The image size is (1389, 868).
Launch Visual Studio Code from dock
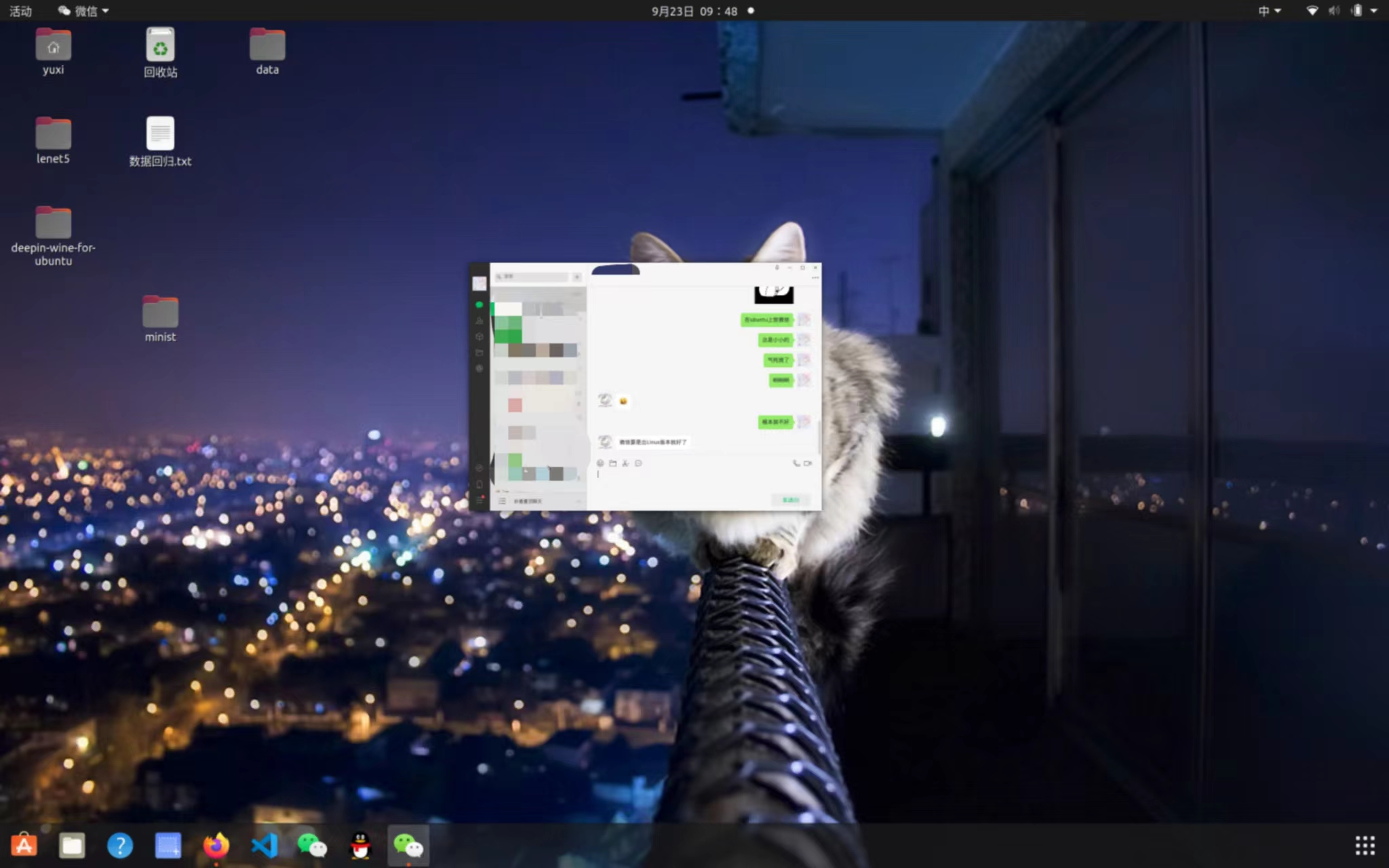tap(264, 846)
